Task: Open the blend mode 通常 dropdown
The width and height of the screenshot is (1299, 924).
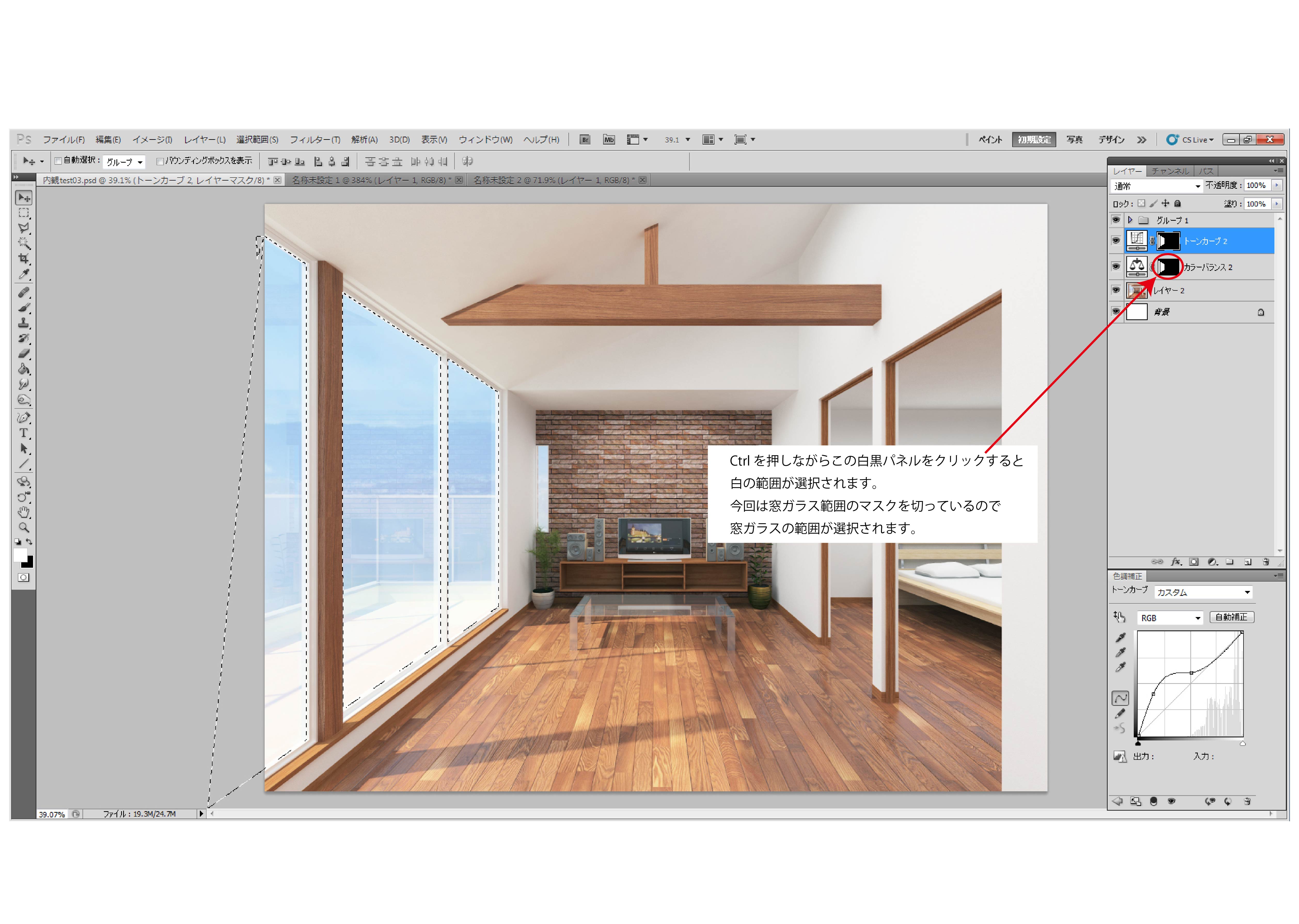Action: point(1157,186)
